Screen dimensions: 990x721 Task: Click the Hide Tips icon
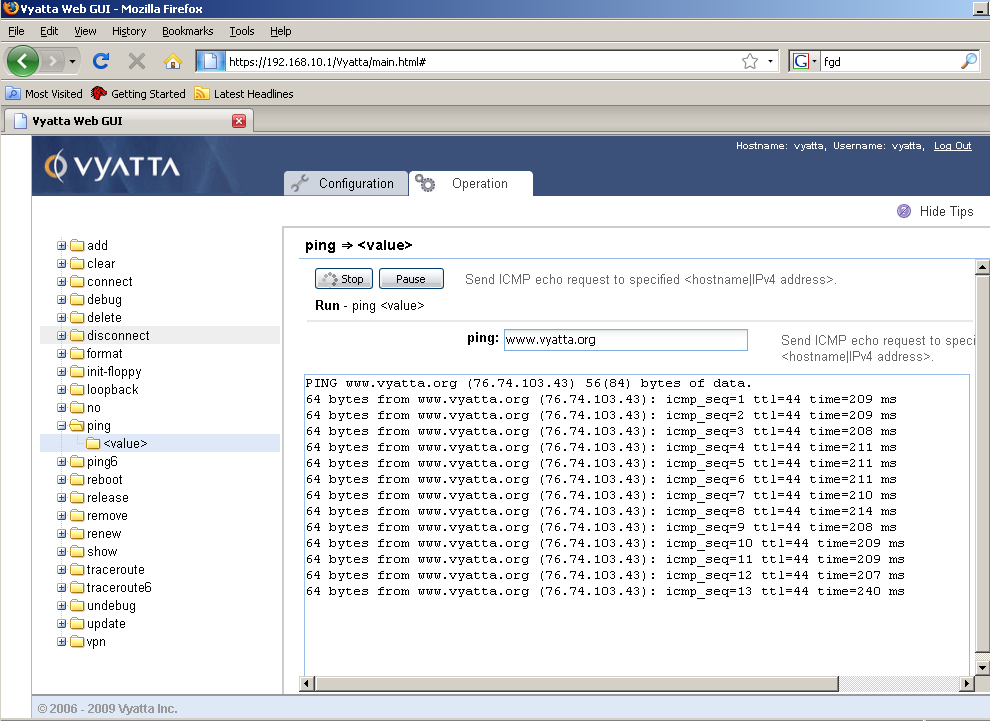tap(904, 211)
